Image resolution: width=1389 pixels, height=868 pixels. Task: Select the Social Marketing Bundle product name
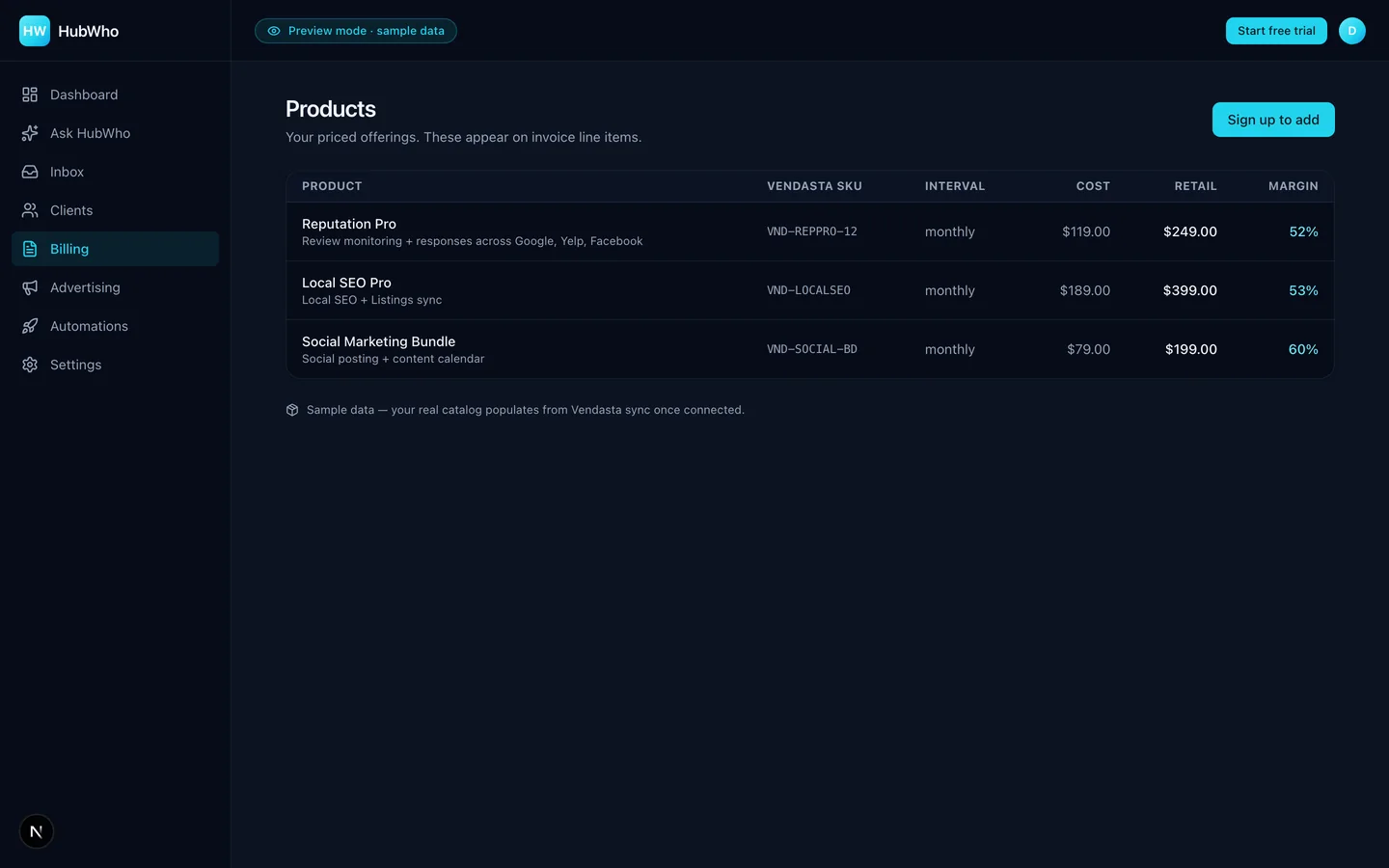tap(378, 341)
